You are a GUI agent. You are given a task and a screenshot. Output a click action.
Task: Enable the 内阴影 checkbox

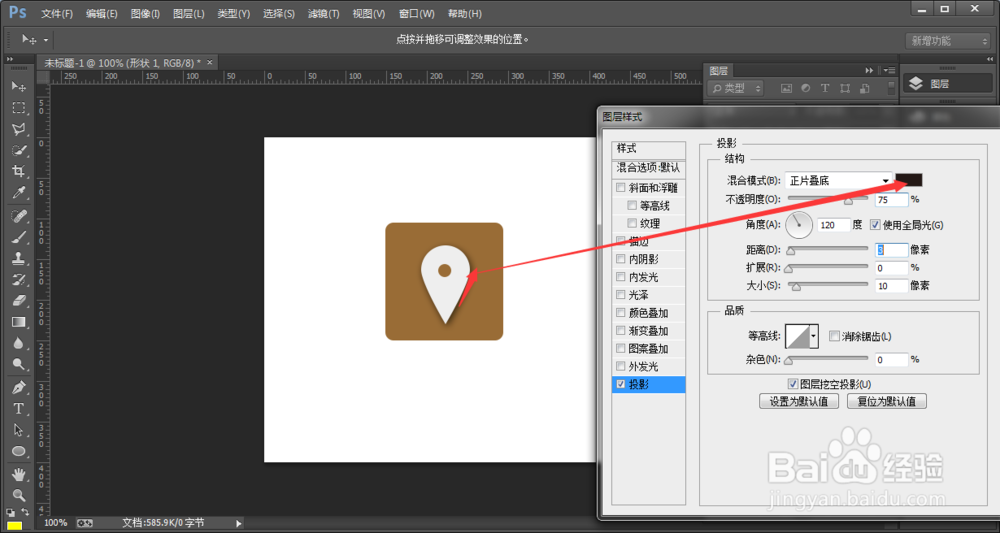coord(621,259)
